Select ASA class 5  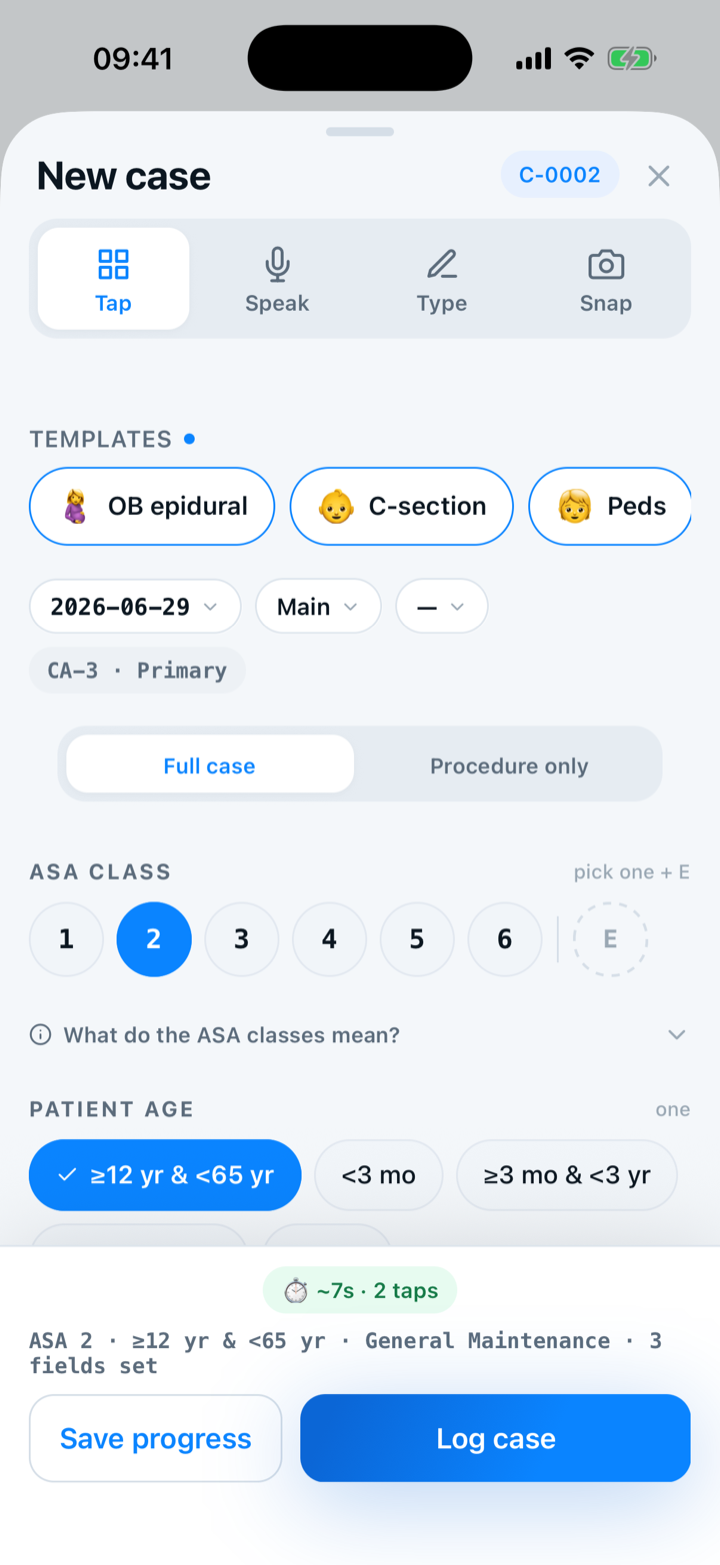pos(417,939)
